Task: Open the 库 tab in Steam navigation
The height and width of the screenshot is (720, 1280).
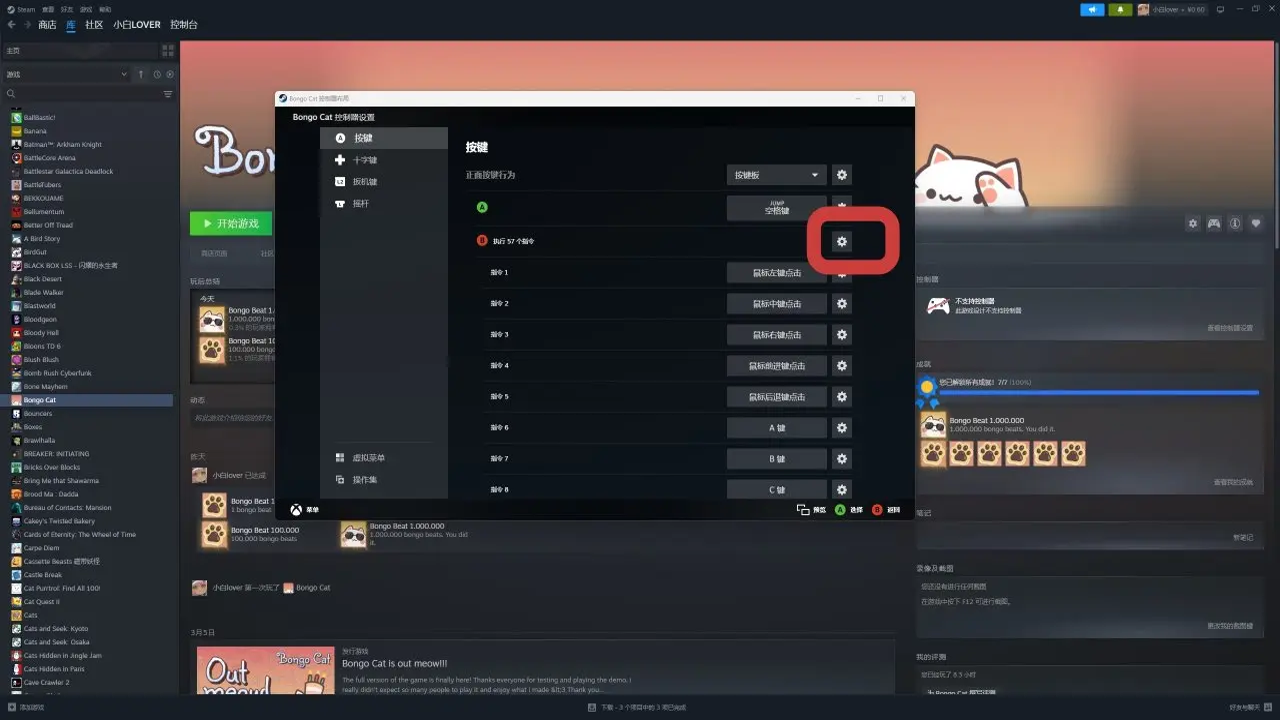Action: [71, 25]
